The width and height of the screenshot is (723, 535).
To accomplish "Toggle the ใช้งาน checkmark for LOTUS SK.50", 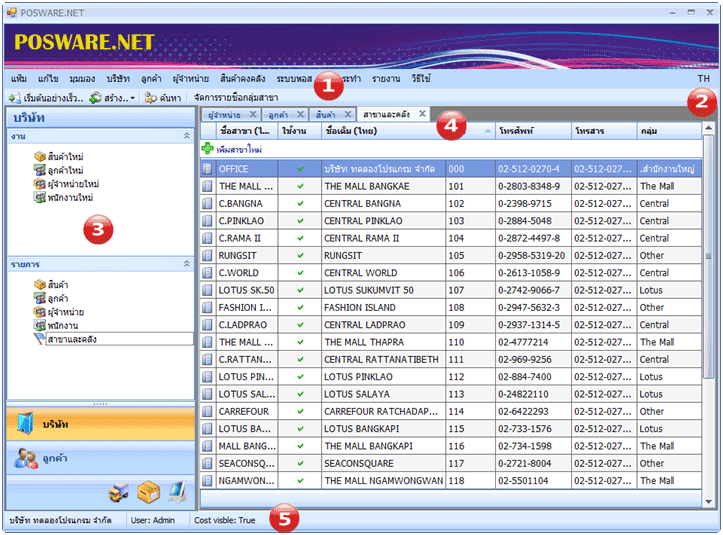I will [x=300, y=290].
